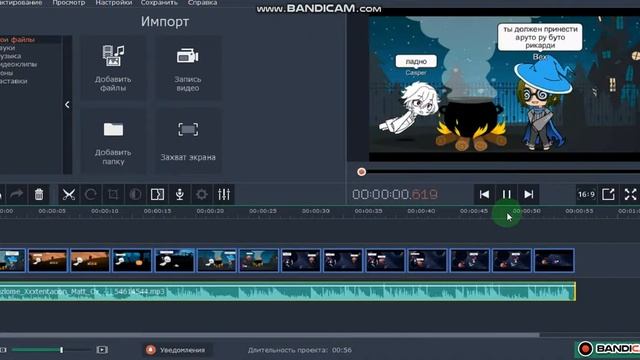Click the 00:00:55 ruler mark
The image size is (640, 360).
point(579,211)
